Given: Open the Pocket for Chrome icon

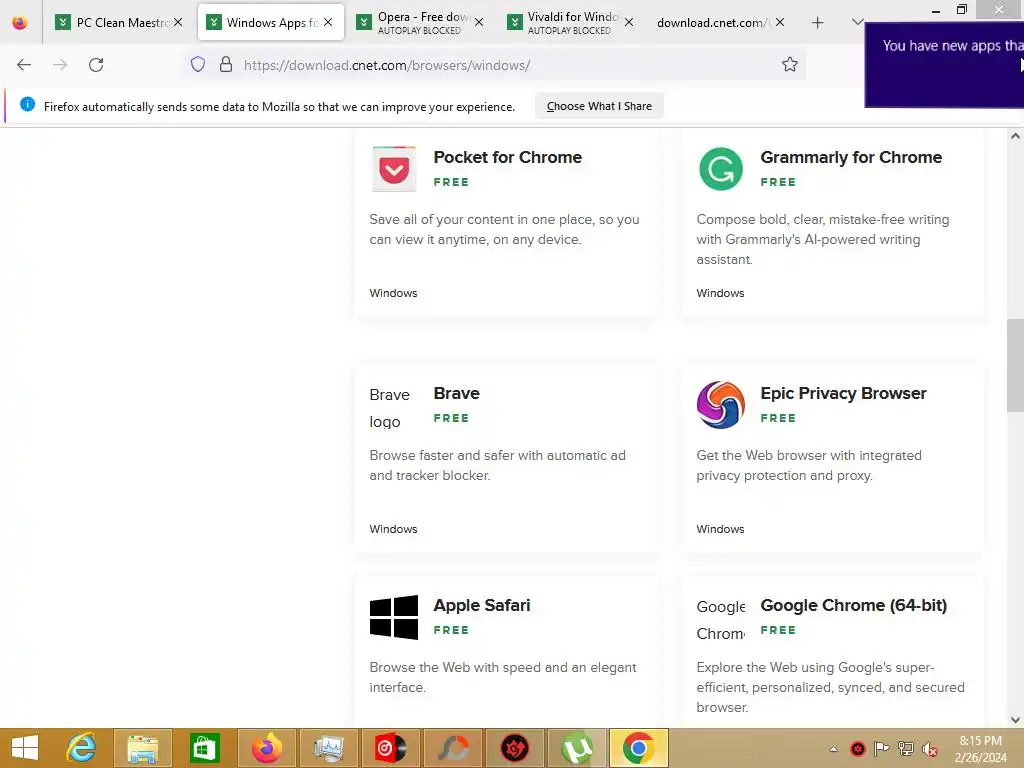Looking at the screenshot, I should (x=394, y=169).
